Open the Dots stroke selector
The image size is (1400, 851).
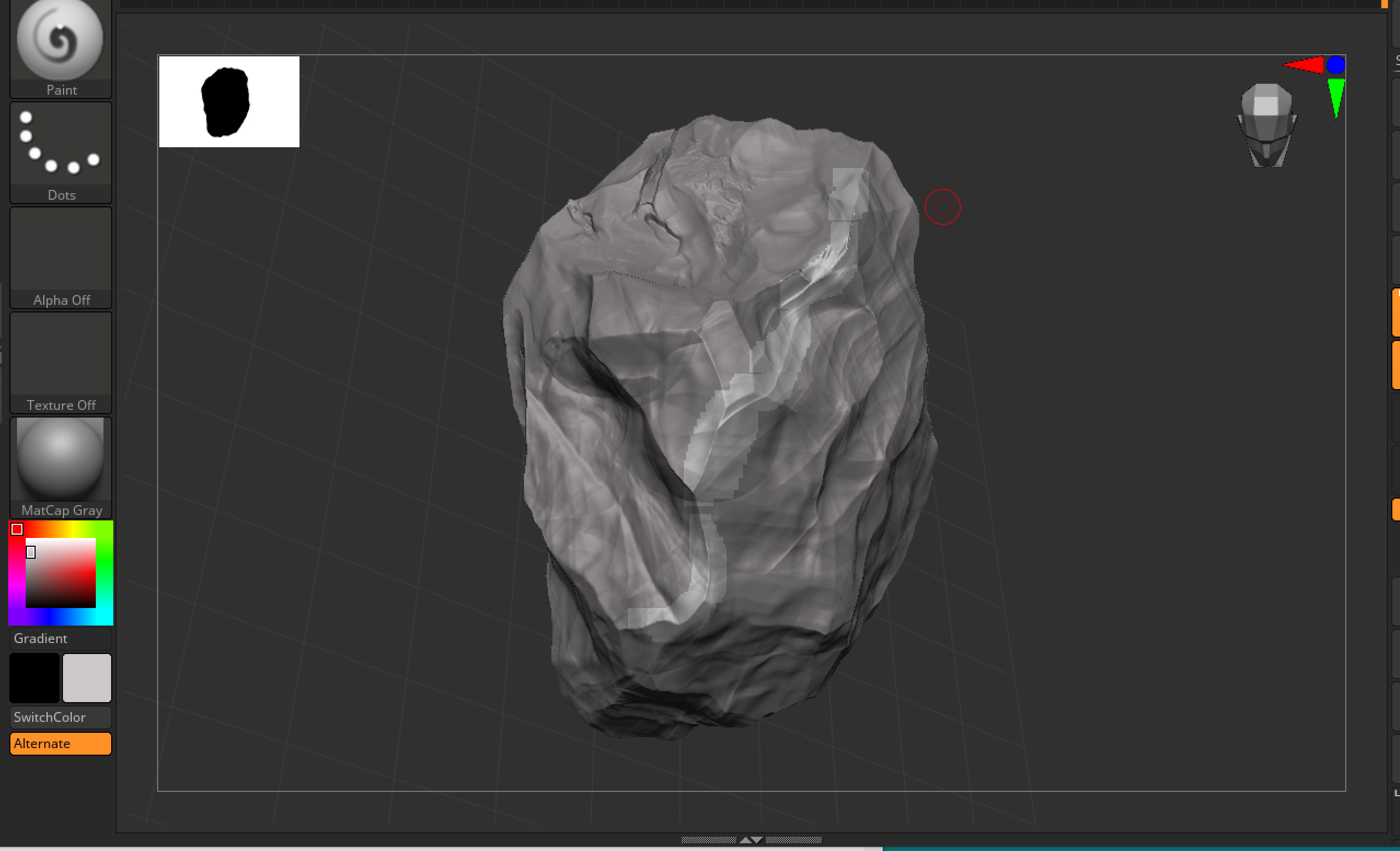(x=61, y=143)
